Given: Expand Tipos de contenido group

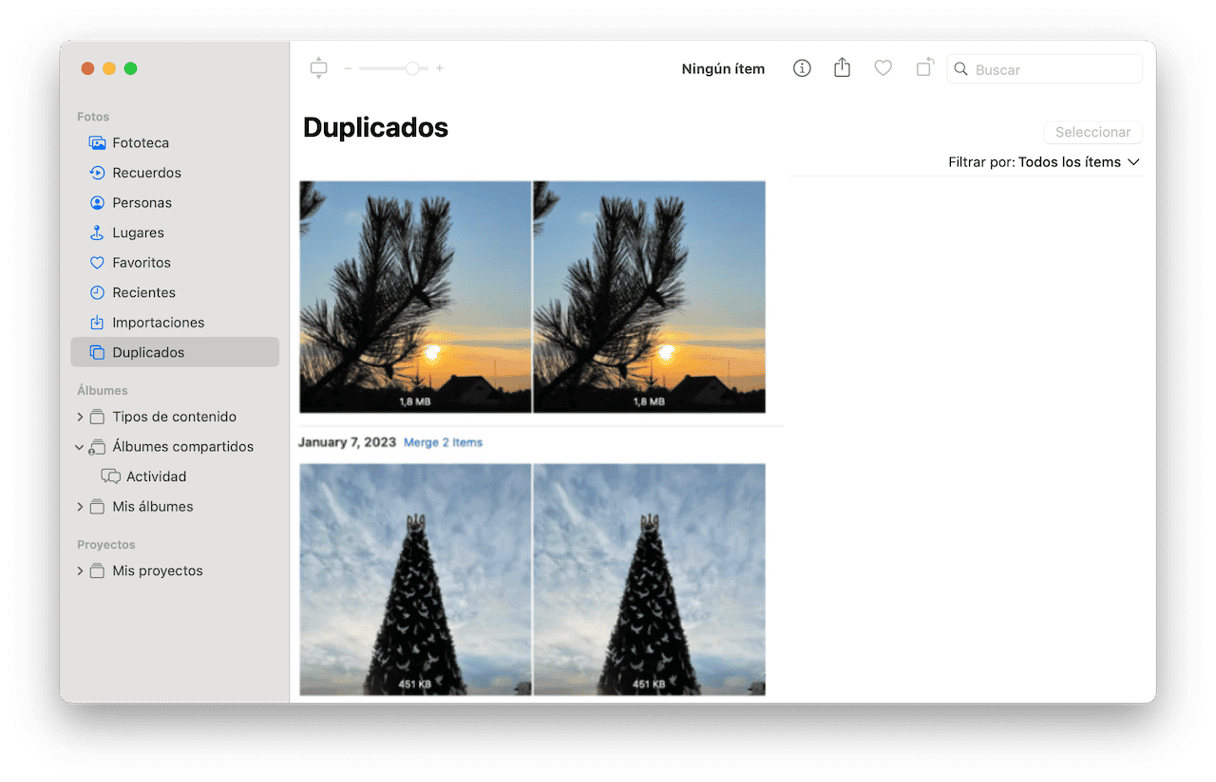Looking at the screenshot, I should click(x=80, y=417).
